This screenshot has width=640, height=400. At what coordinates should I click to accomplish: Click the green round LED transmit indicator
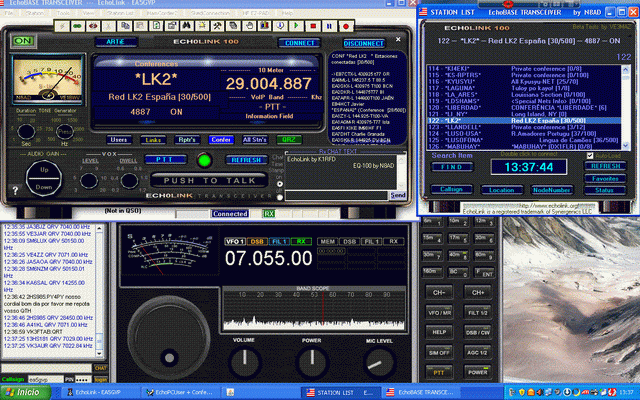(204, 160)
